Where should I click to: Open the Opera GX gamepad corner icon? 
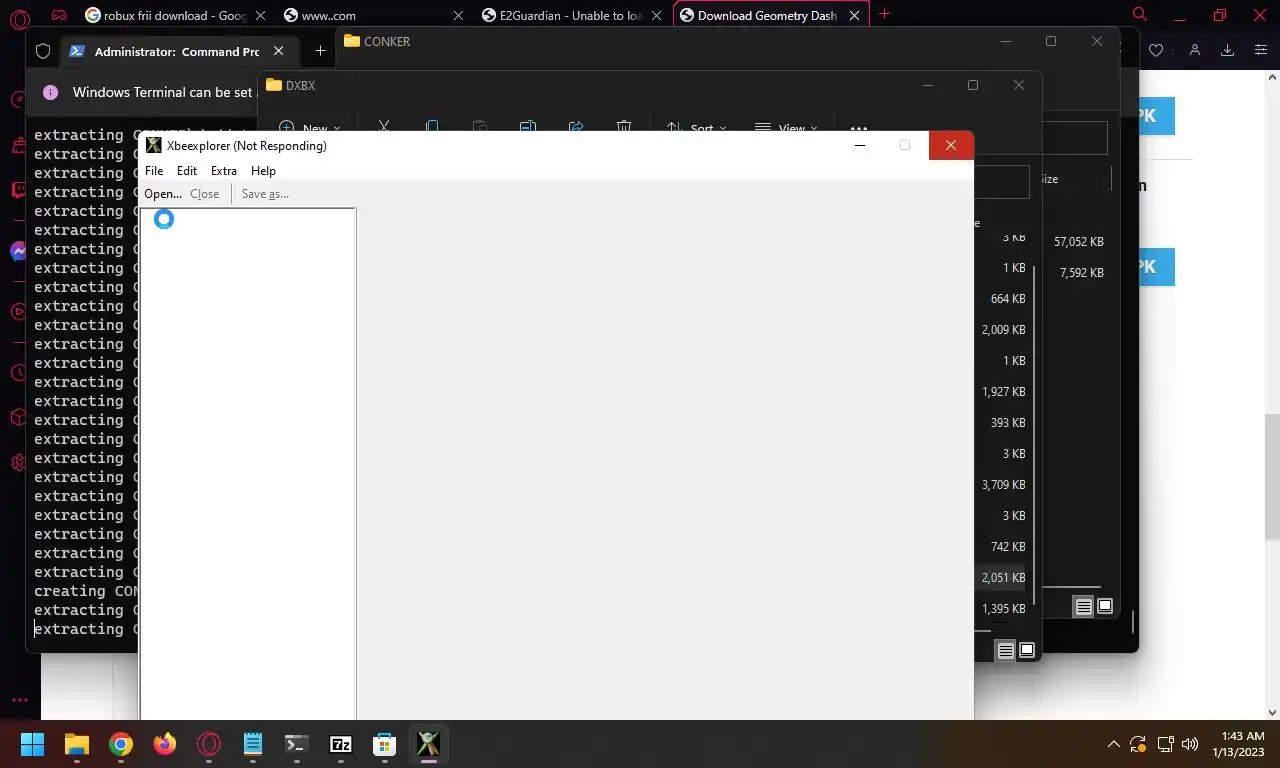(59, 15)
